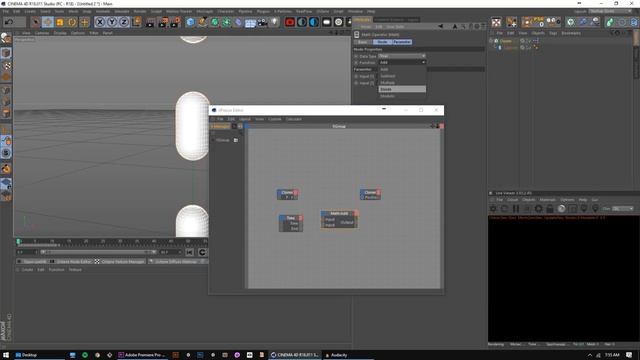Switch to Basic attribute tab
This screenshot has width=640, height=360.
tap(363, 42)
